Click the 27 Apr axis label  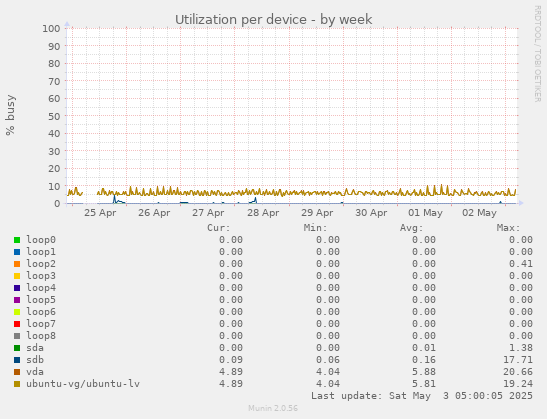tap(208, 213)
